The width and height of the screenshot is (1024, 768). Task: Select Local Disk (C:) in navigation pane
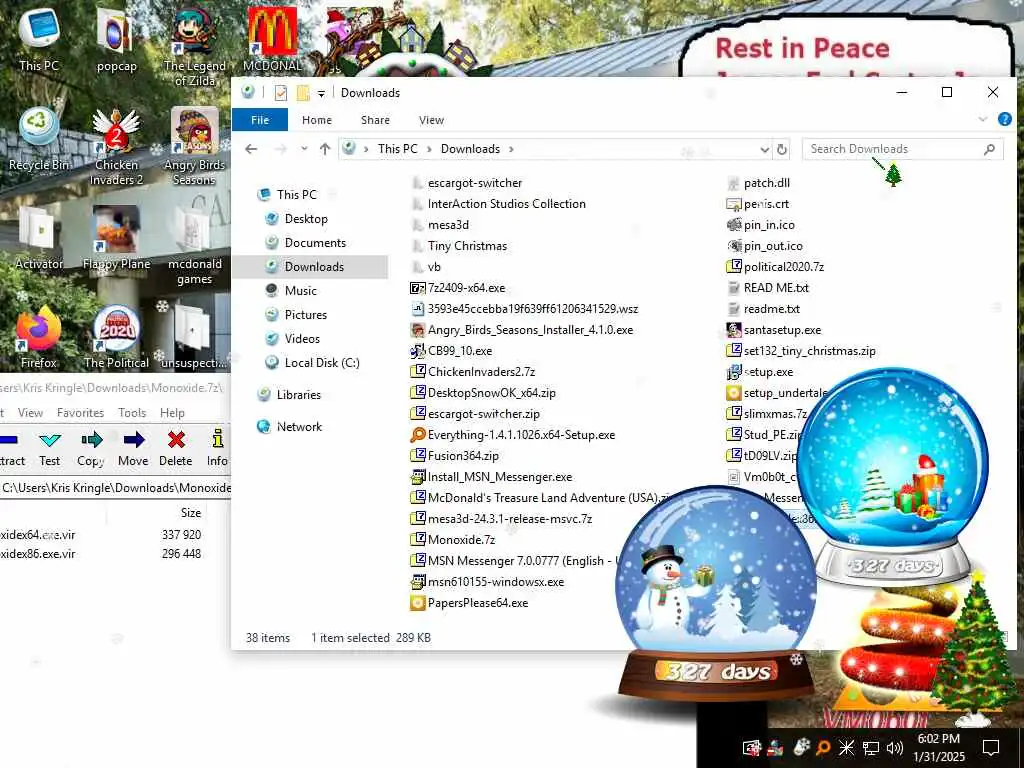pos(322,363)
